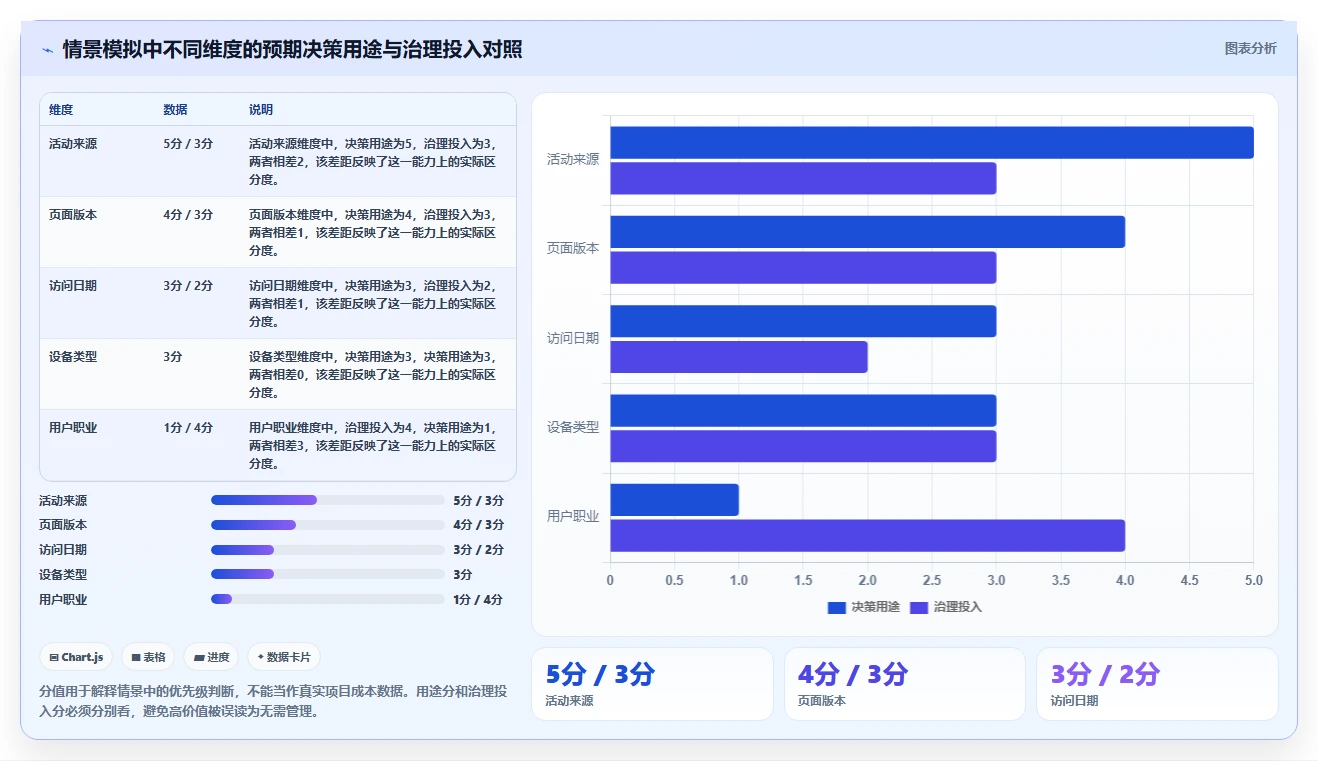Click the 用户职业 chart axis label
The height and width of the screenshot is (761, 1318).
click(x=573, y=517)
